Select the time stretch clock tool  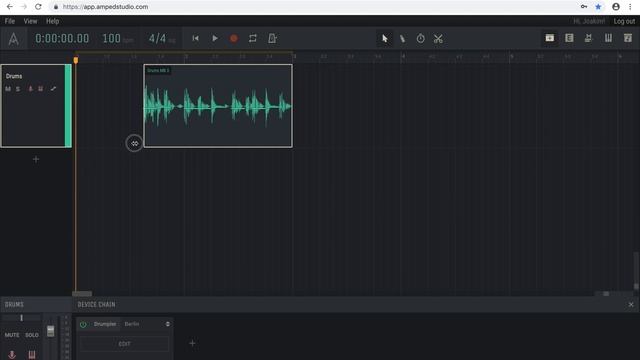click(420, 39)
